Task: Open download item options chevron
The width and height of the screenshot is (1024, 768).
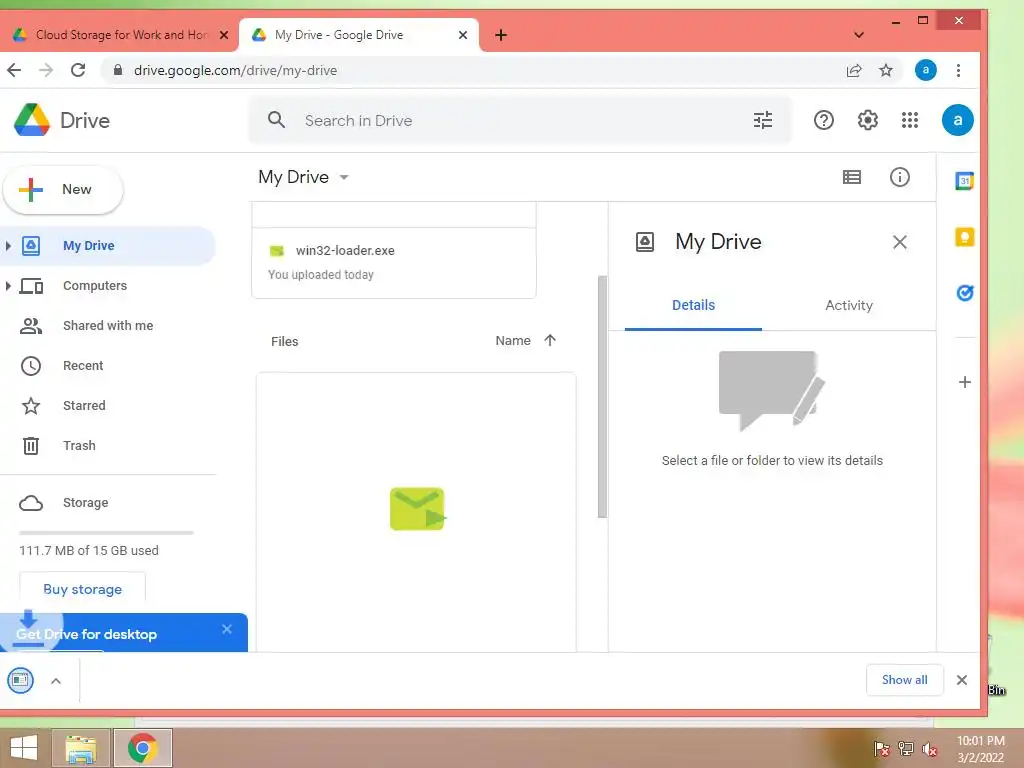Action: pyautogui.click(x=56, y=681)
